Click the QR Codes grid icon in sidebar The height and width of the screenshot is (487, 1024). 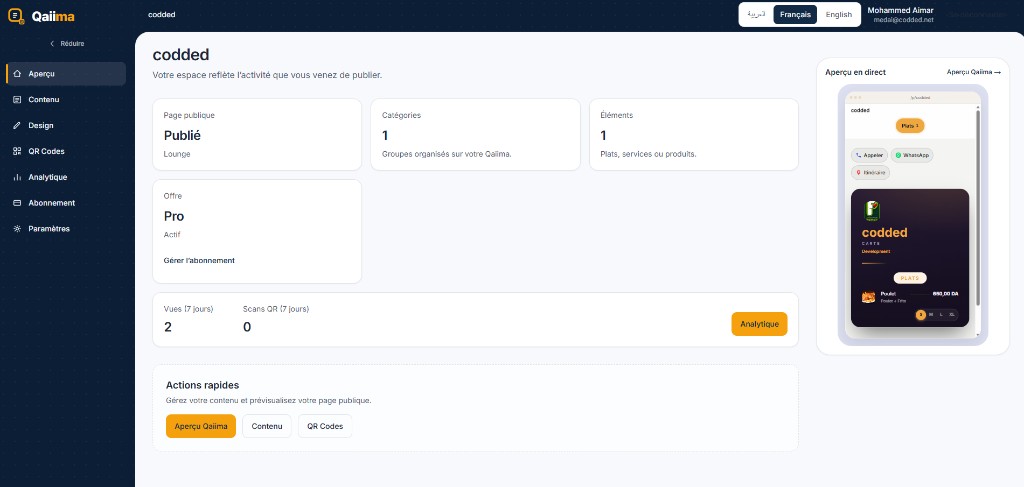pos(18,151)
